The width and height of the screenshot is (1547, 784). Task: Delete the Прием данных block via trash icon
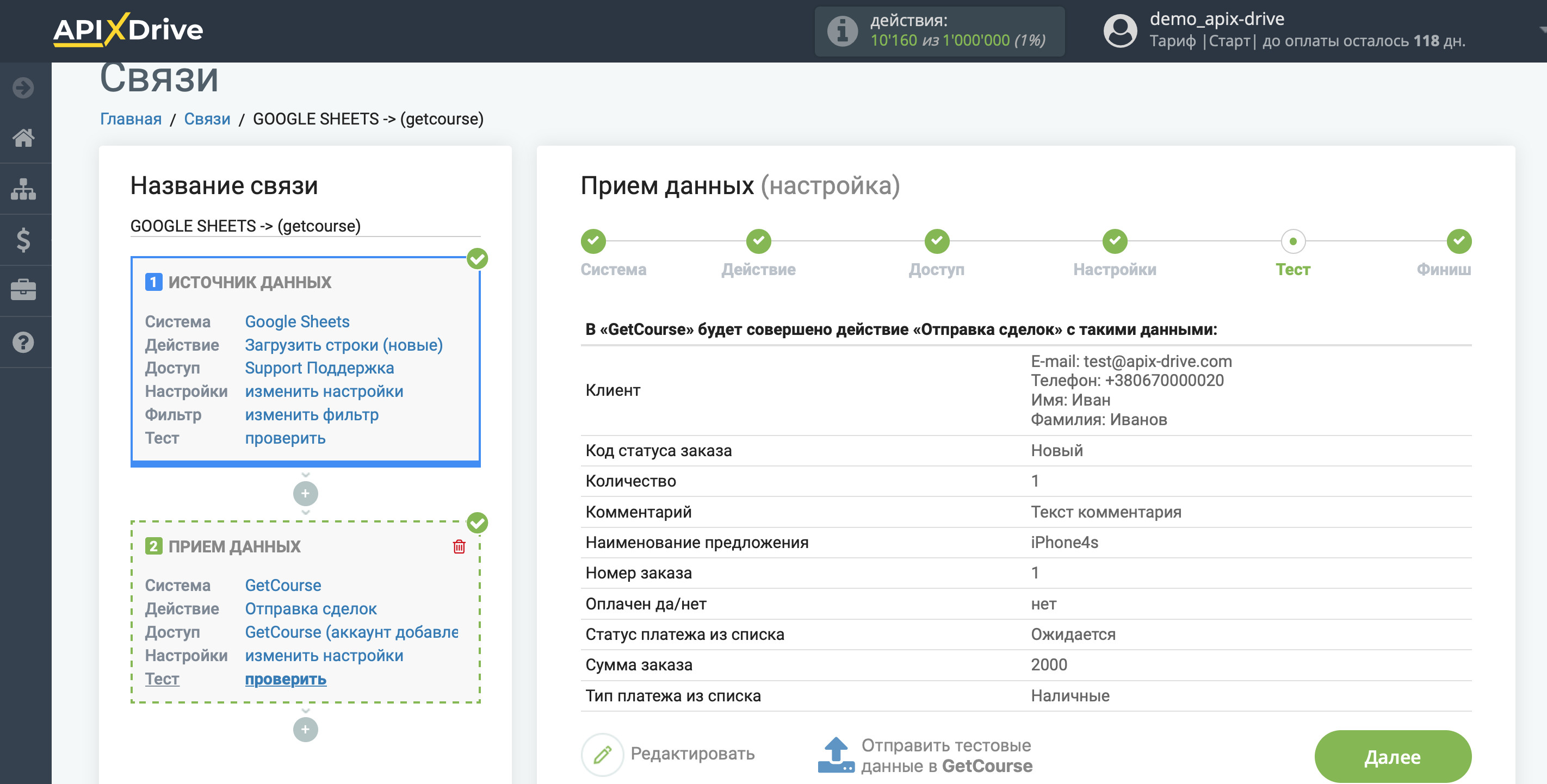click(459, 547)
